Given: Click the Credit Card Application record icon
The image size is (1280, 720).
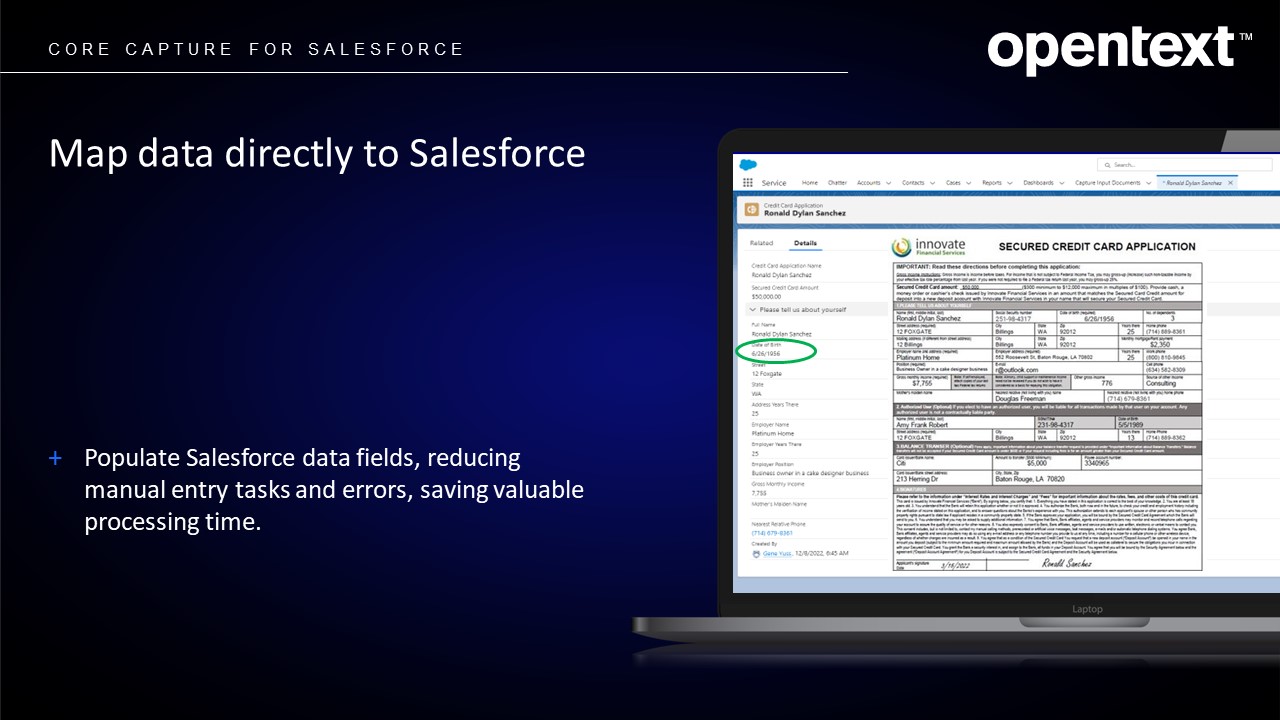Looking at the screenshot, I should tap(750, 209).
